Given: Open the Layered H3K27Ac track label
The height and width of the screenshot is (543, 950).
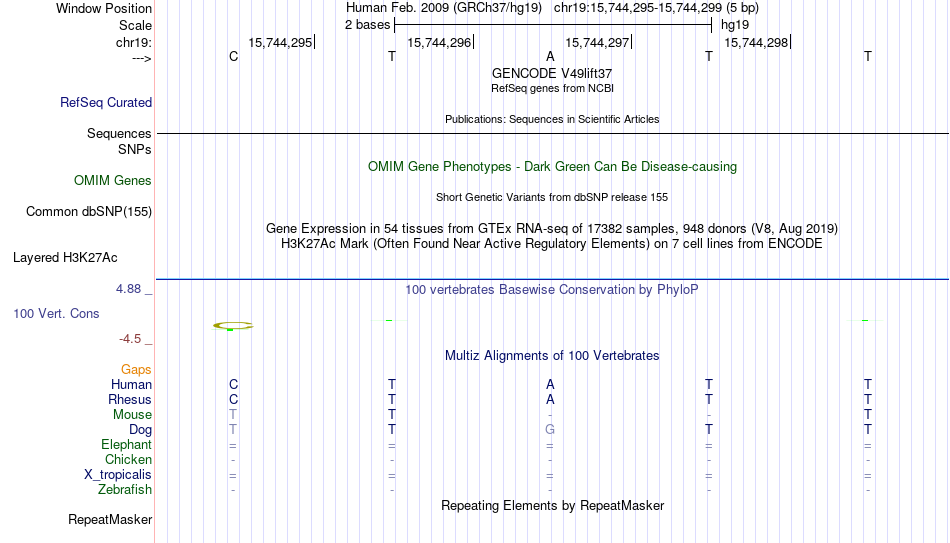Looking at the screenshot, I should pos(65,258).
